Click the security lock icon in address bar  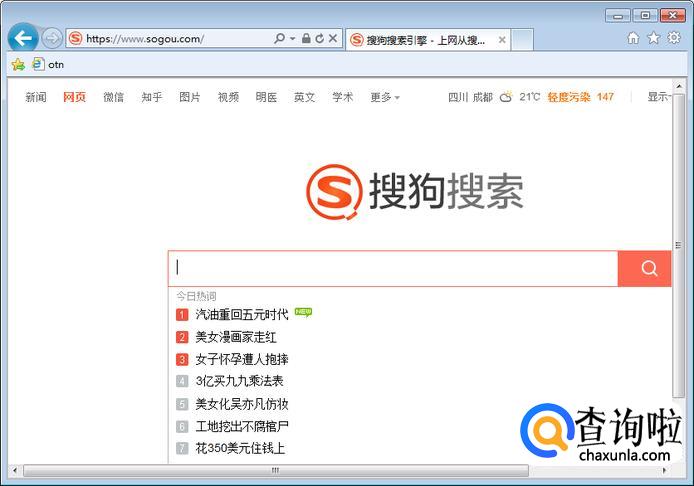pyautogui.click(x=305, y=39)
